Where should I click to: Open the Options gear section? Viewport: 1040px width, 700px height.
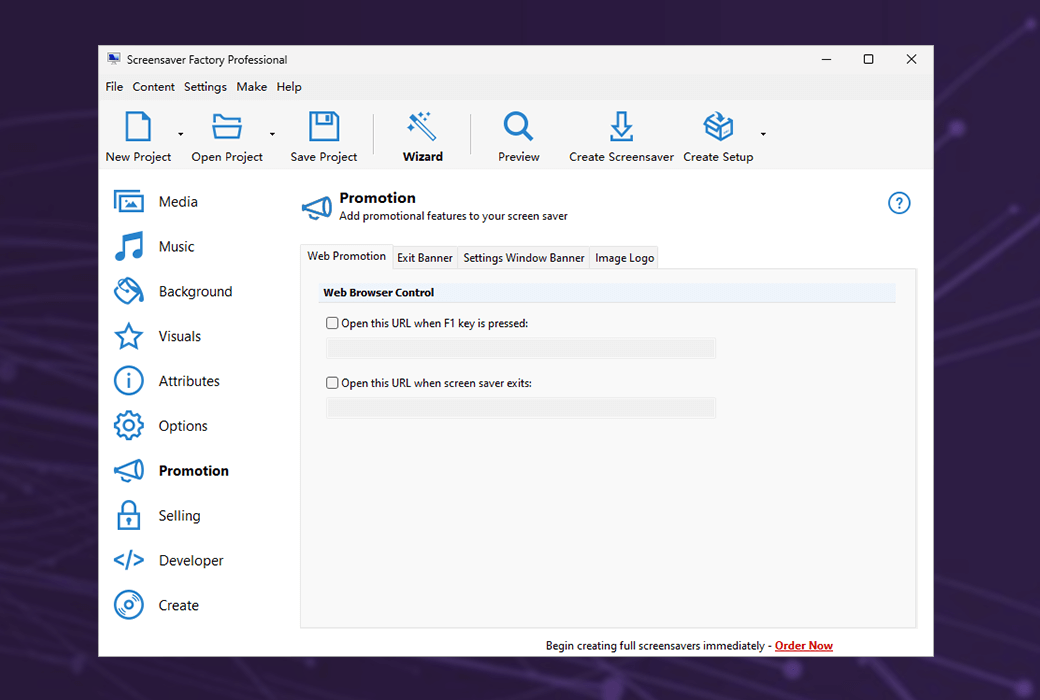tap(161, 426)
